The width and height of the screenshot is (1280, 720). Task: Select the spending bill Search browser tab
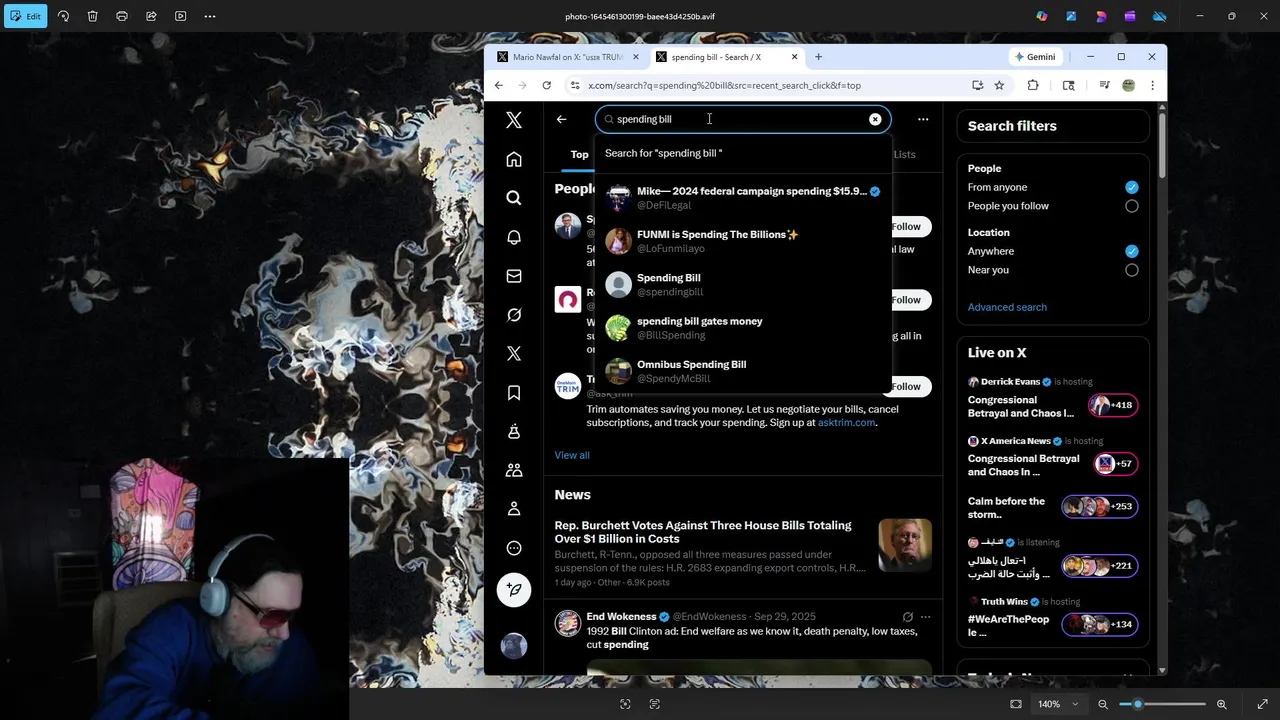tap(726, 57)
